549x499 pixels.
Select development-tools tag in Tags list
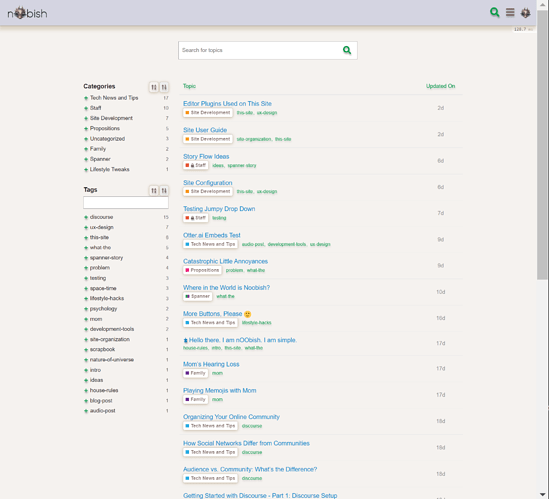[112, 329]
